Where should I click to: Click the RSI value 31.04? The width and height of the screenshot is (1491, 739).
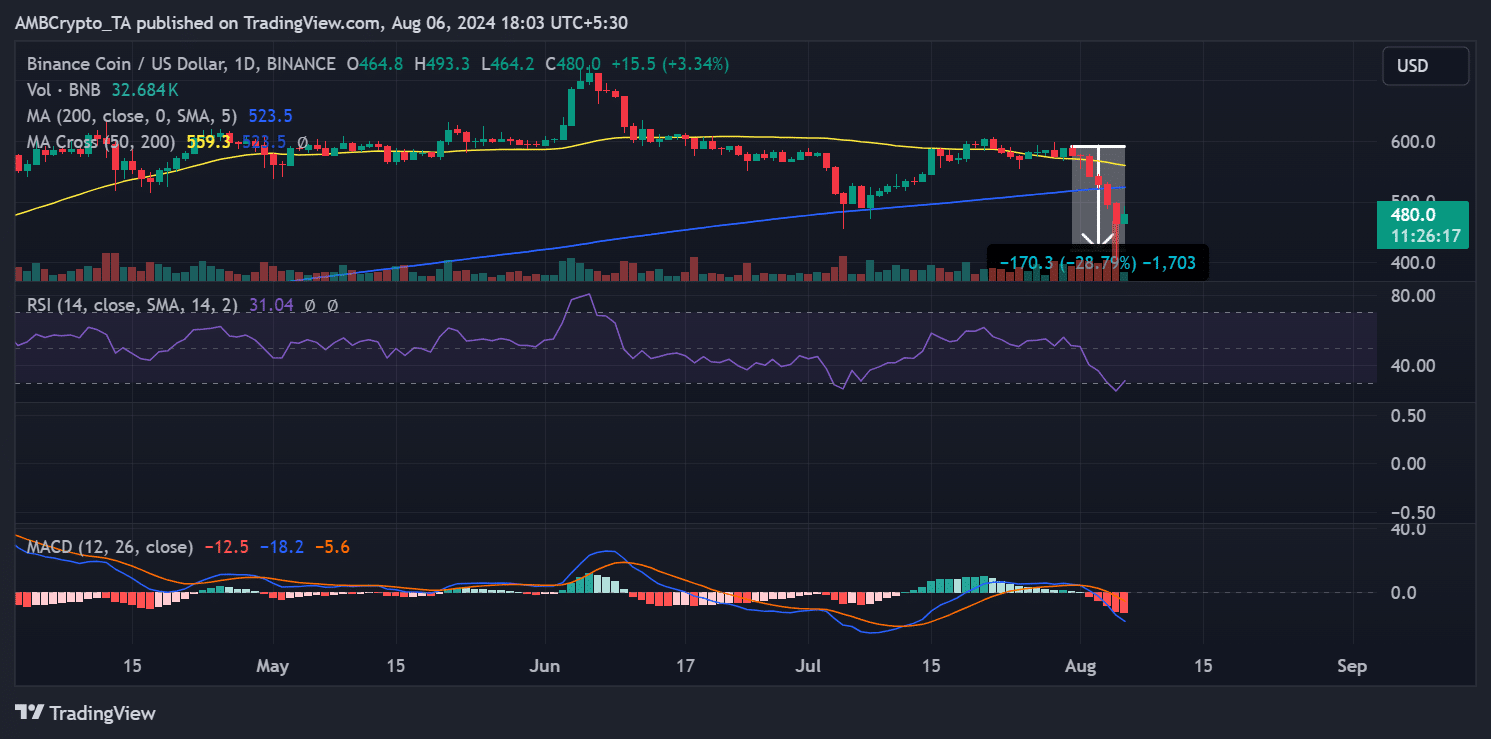coord(269,305)
